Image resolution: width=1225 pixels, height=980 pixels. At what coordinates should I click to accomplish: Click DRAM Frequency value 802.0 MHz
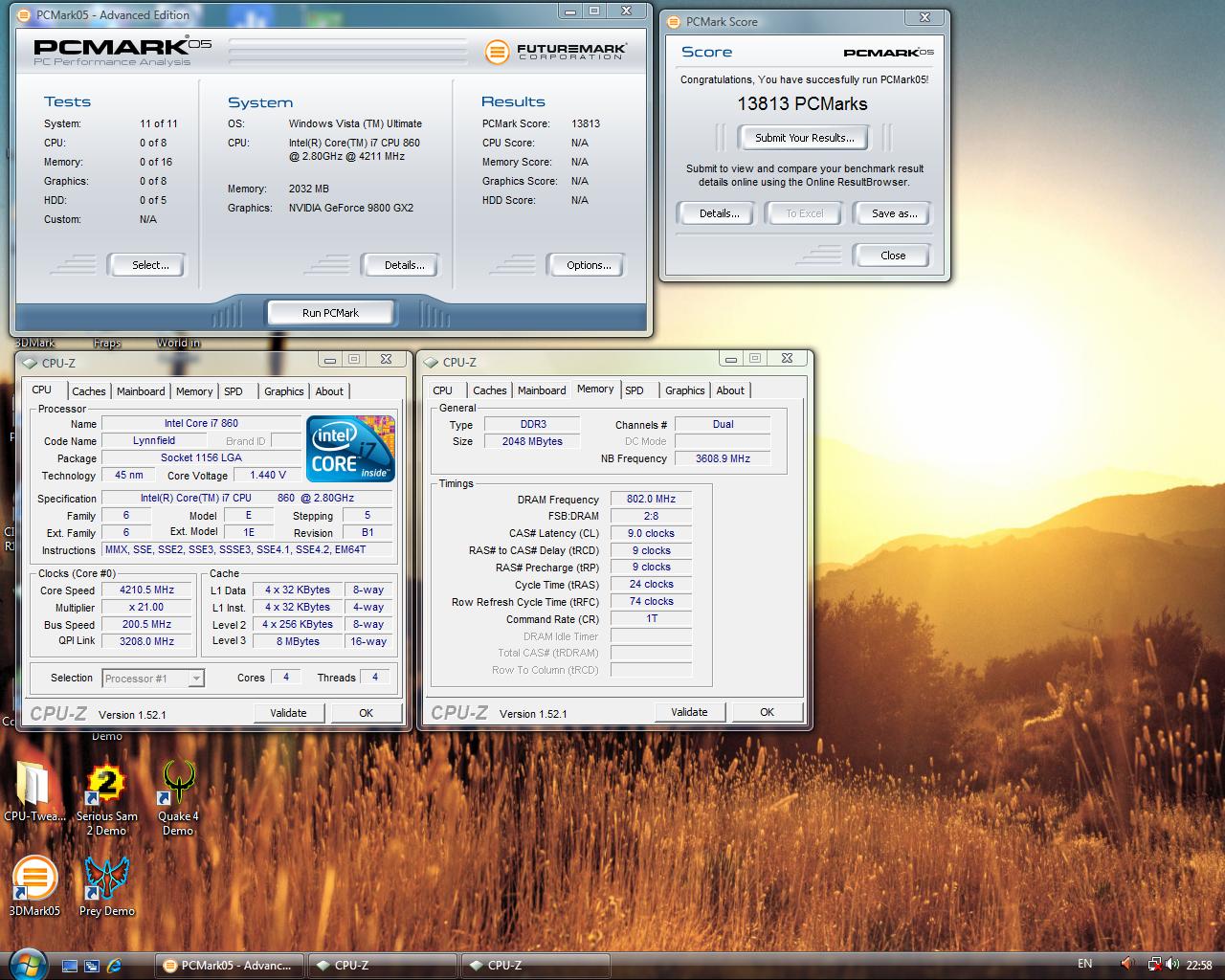point(651,500)
